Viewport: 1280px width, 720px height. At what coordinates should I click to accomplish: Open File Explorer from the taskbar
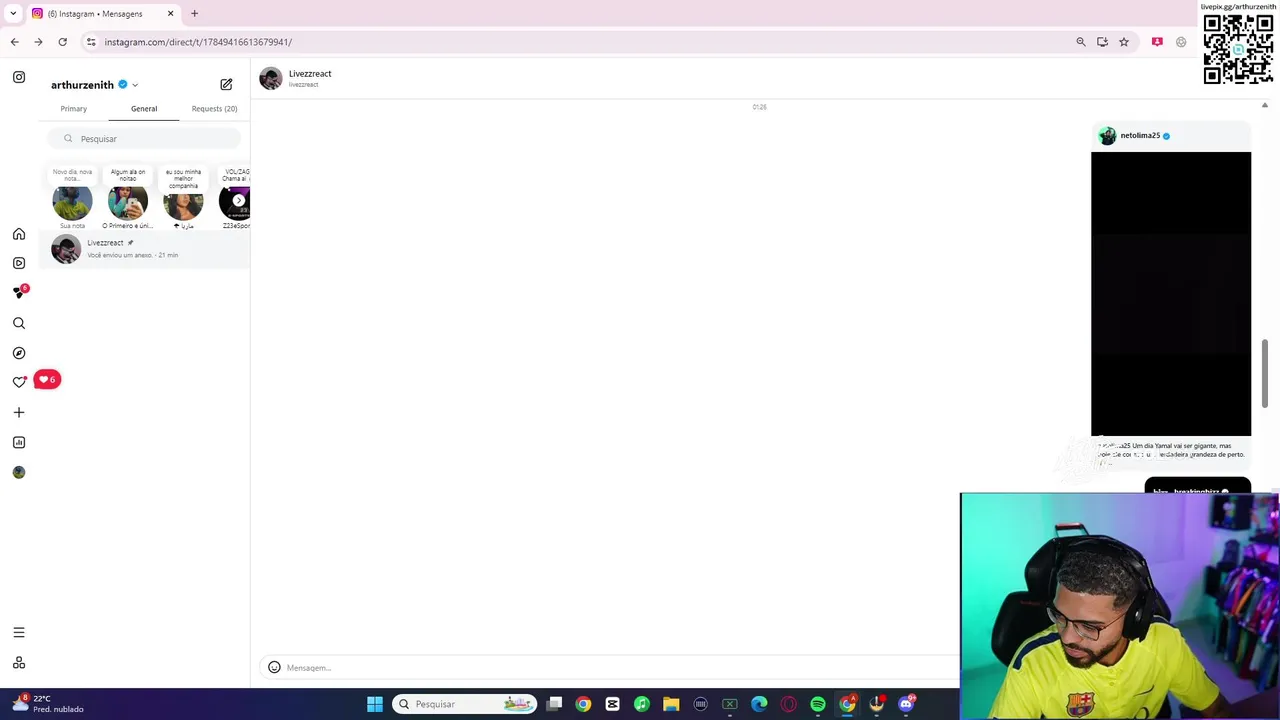pos(671,704)
